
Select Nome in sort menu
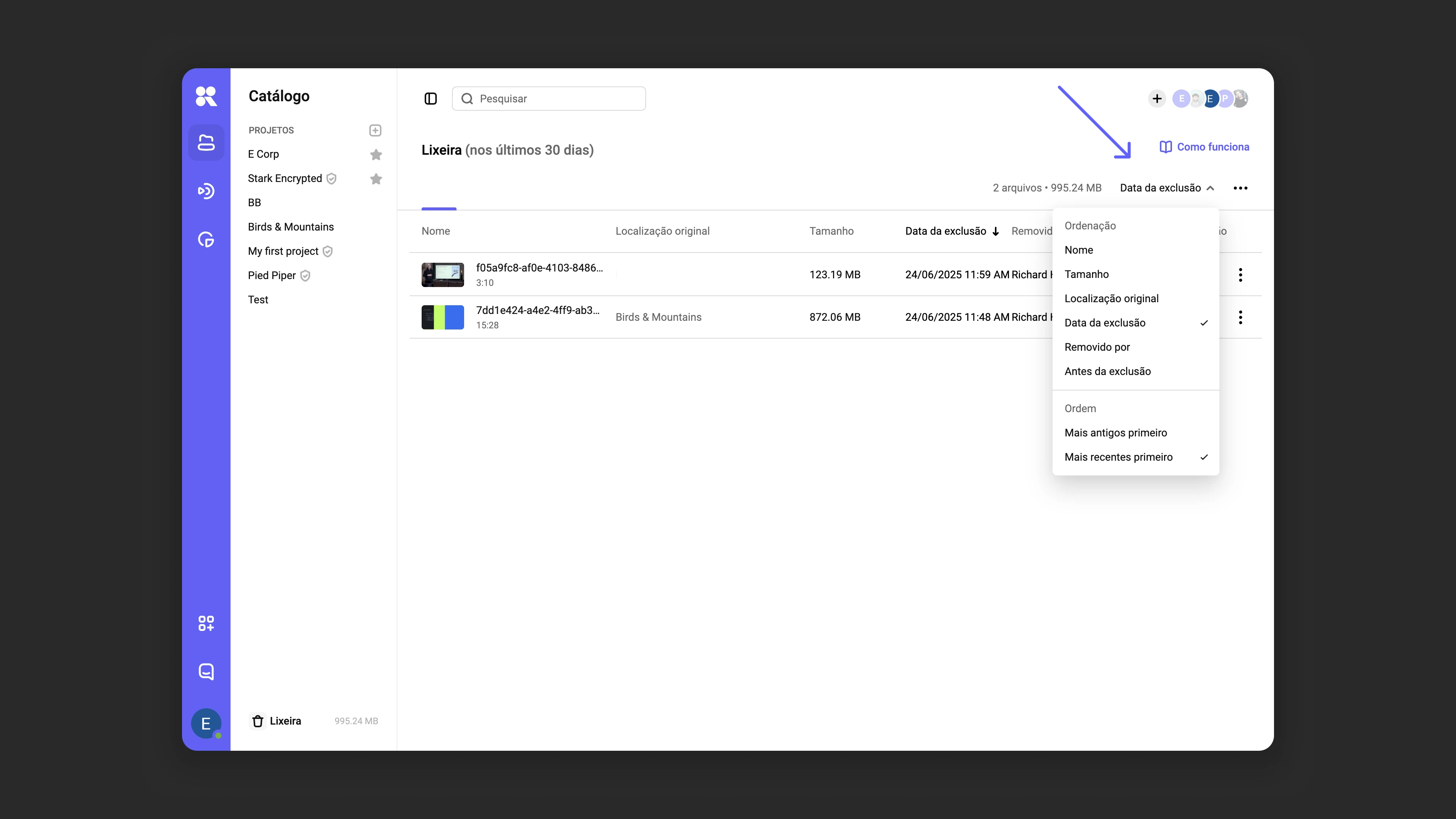point(1136,250)
